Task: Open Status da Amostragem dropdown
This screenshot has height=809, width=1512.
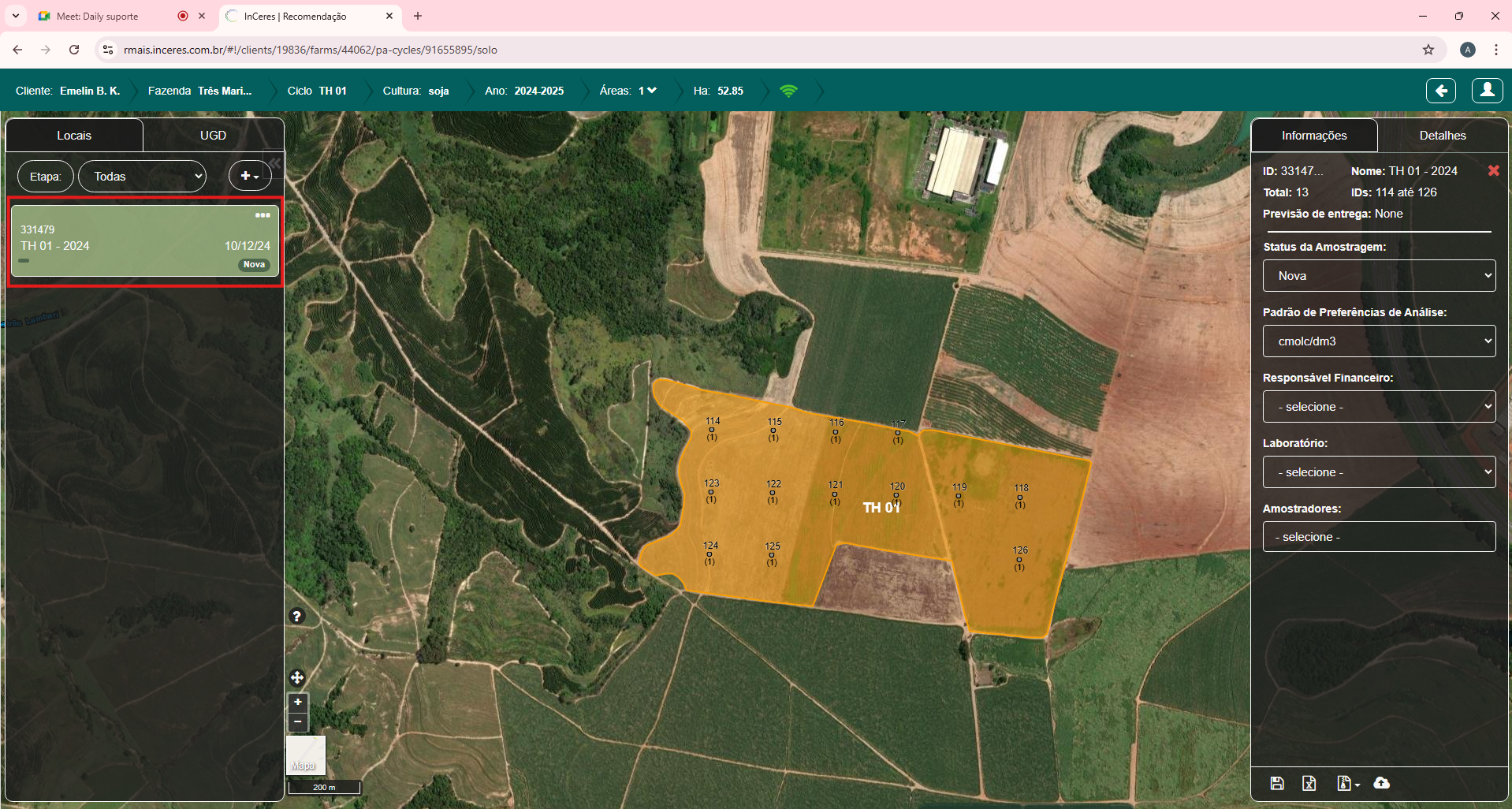Action: 1379,276
